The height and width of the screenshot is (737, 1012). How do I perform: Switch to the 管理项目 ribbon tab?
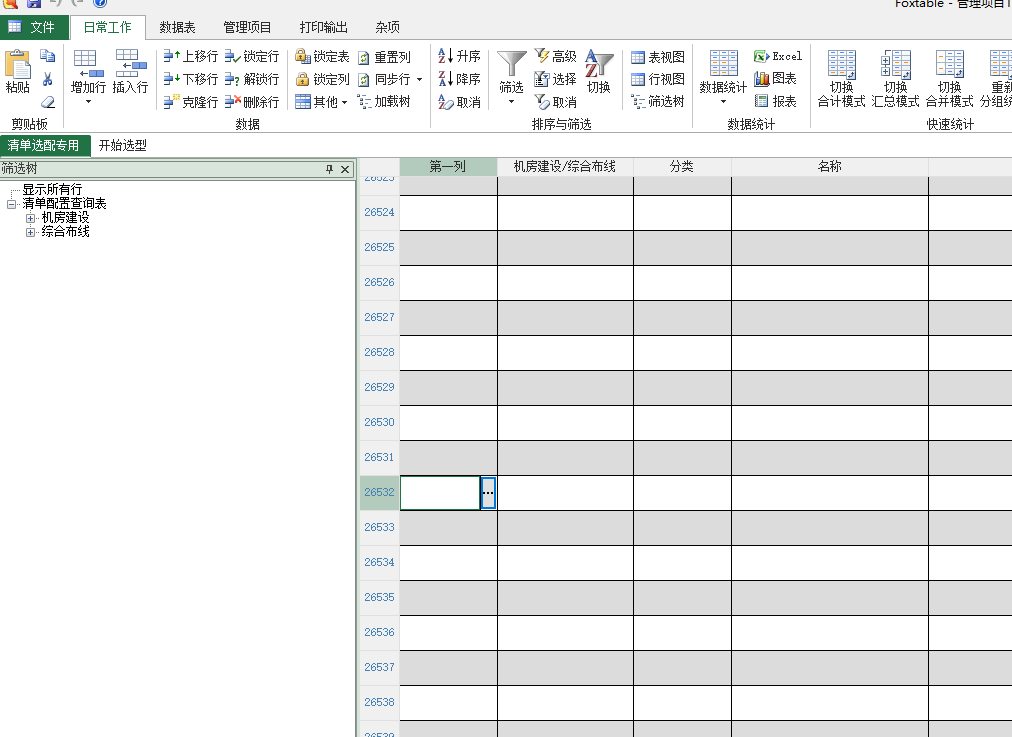pos(247,27)
